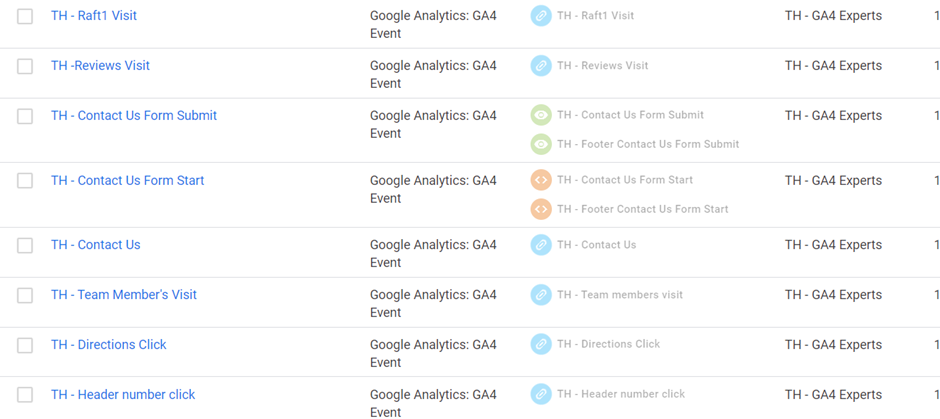The height and width of the screenshot is (419, 940).
Task: Click TH - GA4 Experts folder in Directions Click row
Action: 833,345
